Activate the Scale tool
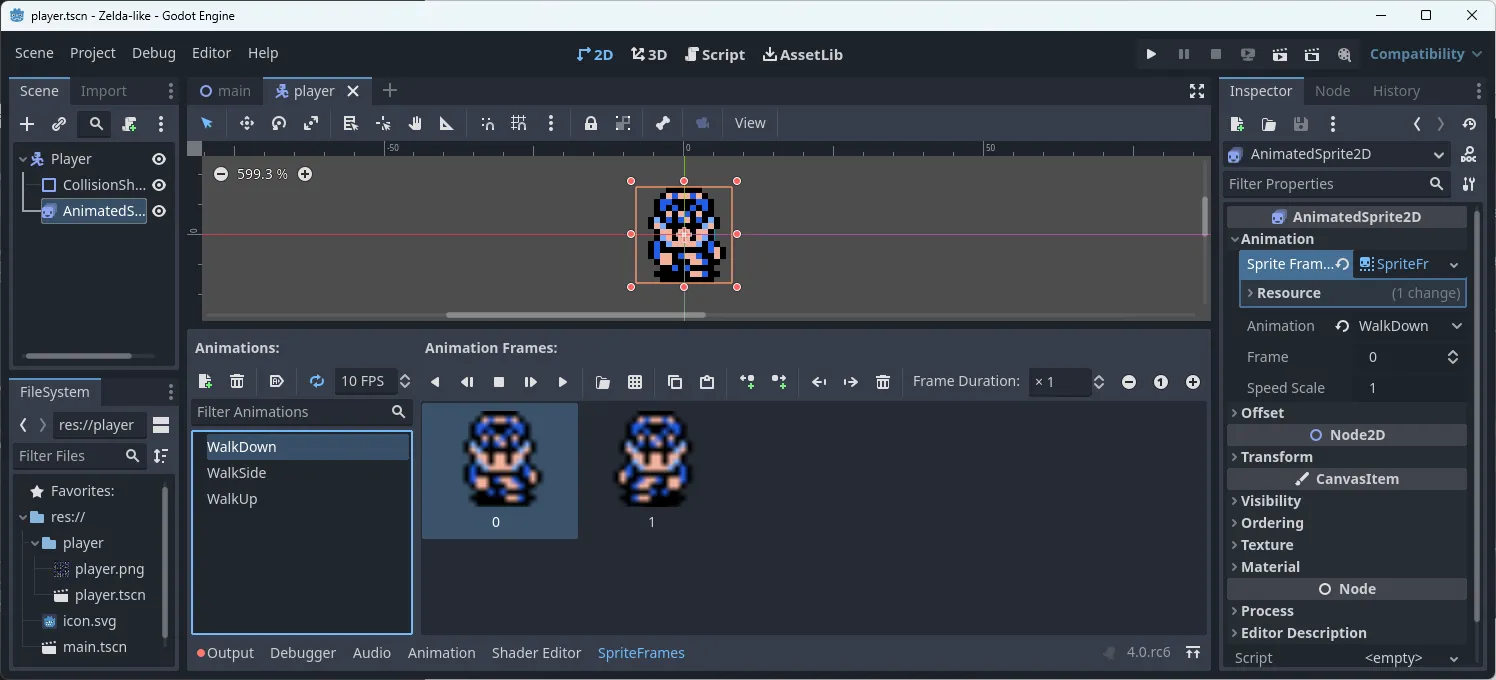 (x=311, y=123)
